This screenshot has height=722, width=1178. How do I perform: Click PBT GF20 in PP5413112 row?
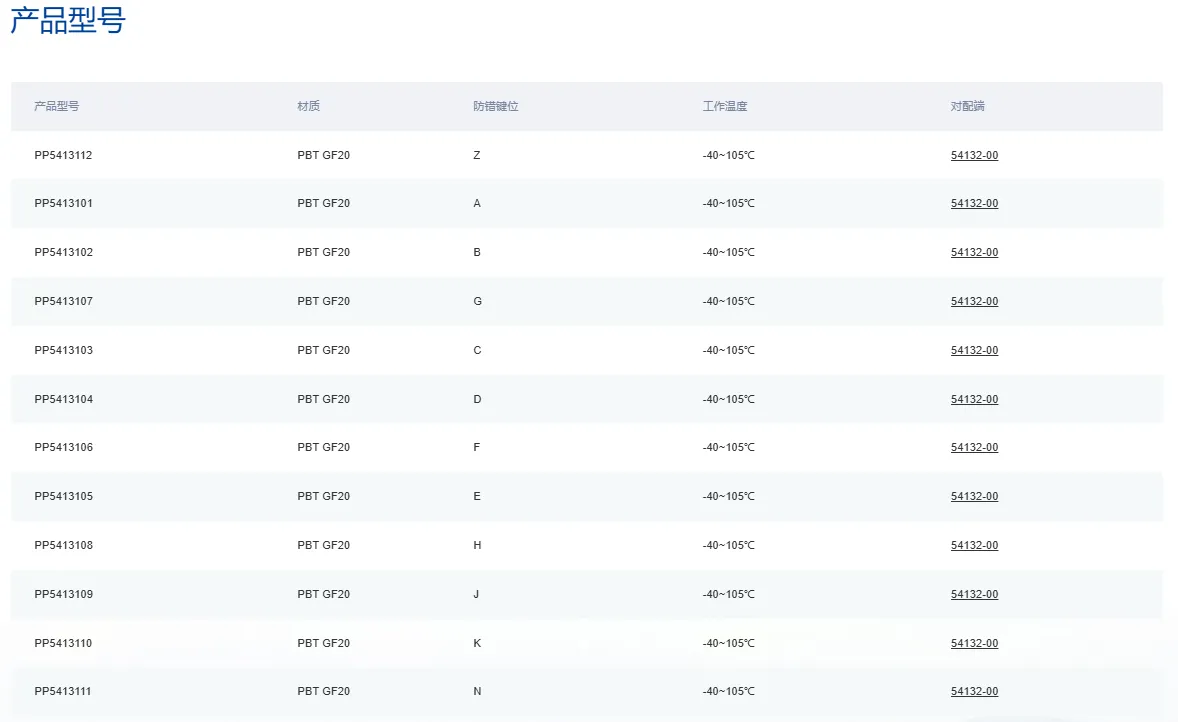point(323,156)
